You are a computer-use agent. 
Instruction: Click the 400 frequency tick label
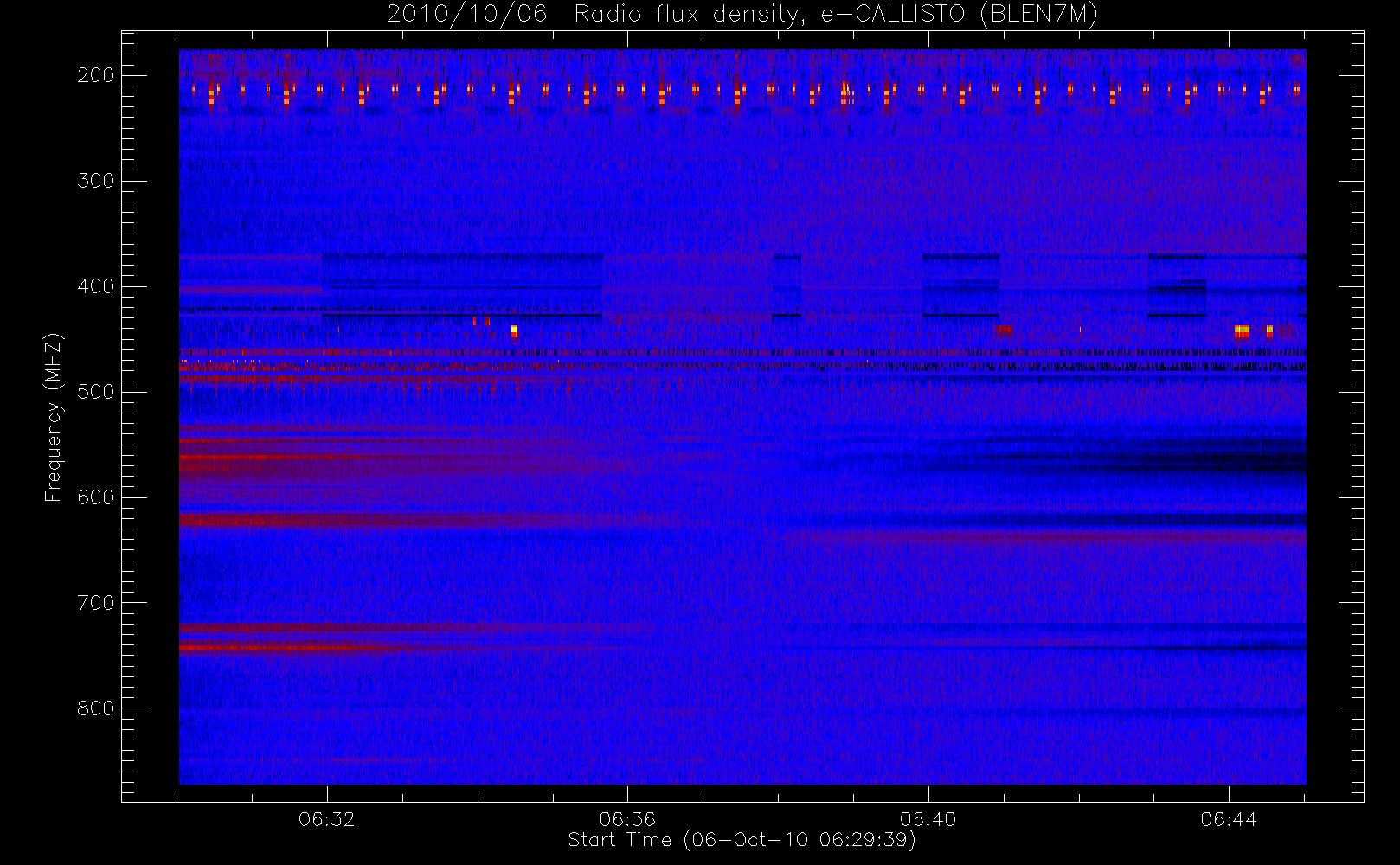(x=95, y=286)
